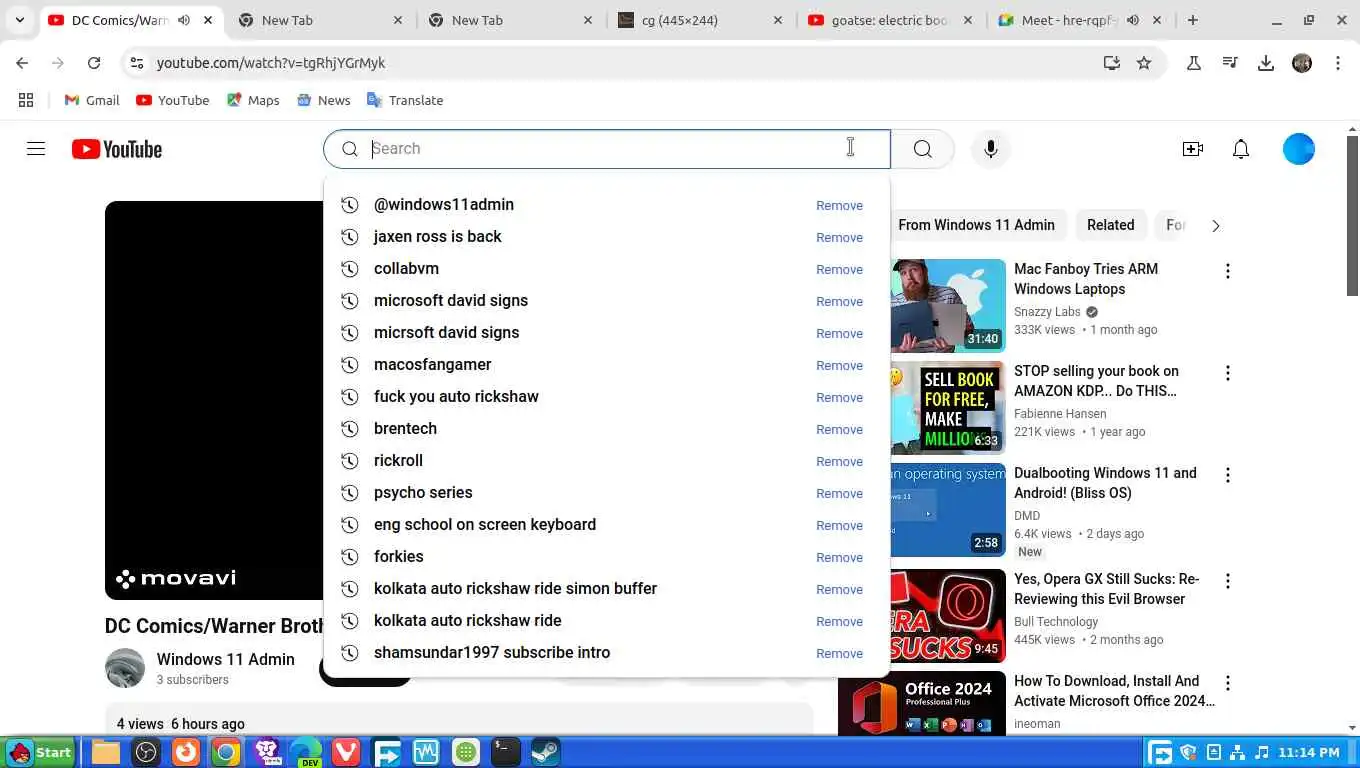Click install app icon in address bar
1360x768 pixels.
coord(1111,63)
